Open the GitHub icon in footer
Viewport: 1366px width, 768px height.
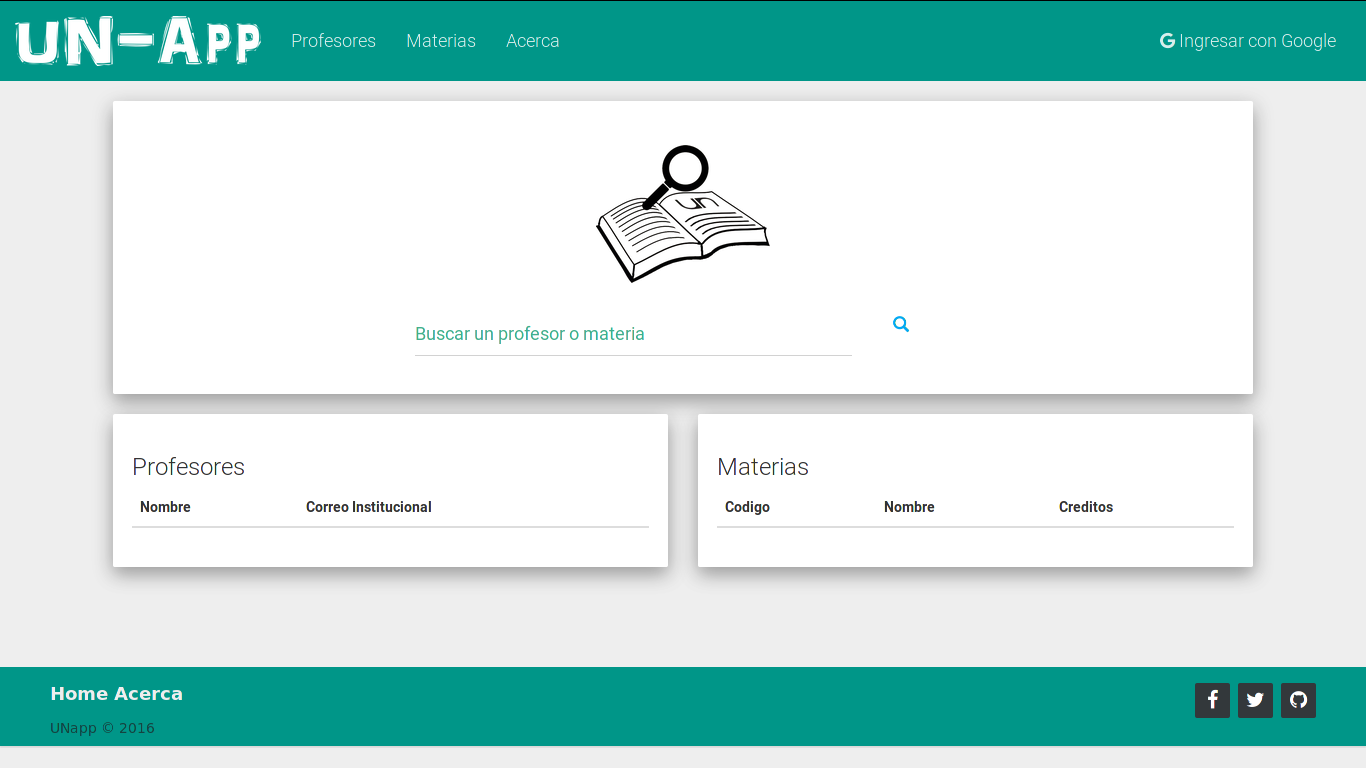coord(1298,700)
